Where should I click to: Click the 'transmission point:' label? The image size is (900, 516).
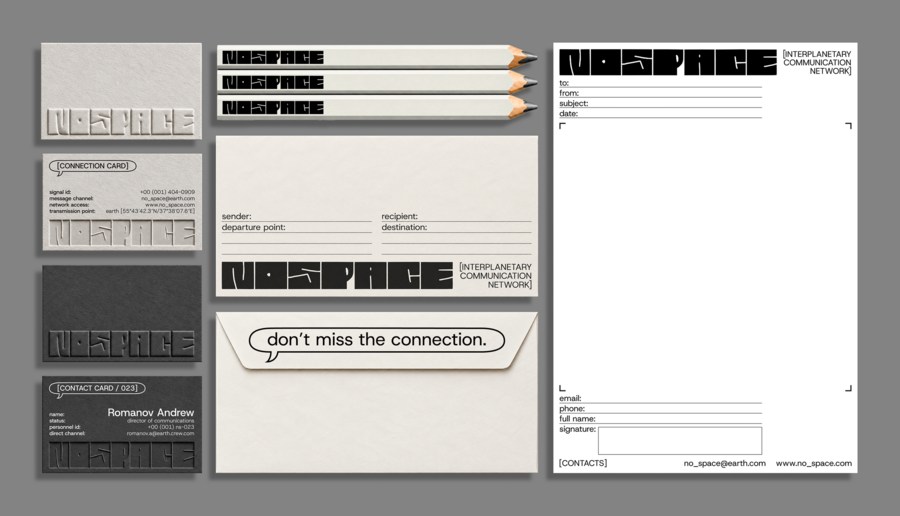coord(72,211)
